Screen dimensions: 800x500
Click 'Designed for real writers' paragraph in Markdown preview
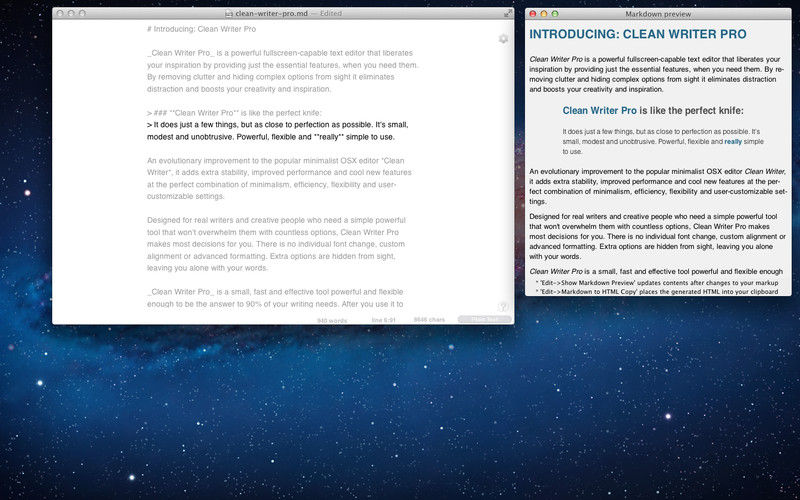point(658,236)
